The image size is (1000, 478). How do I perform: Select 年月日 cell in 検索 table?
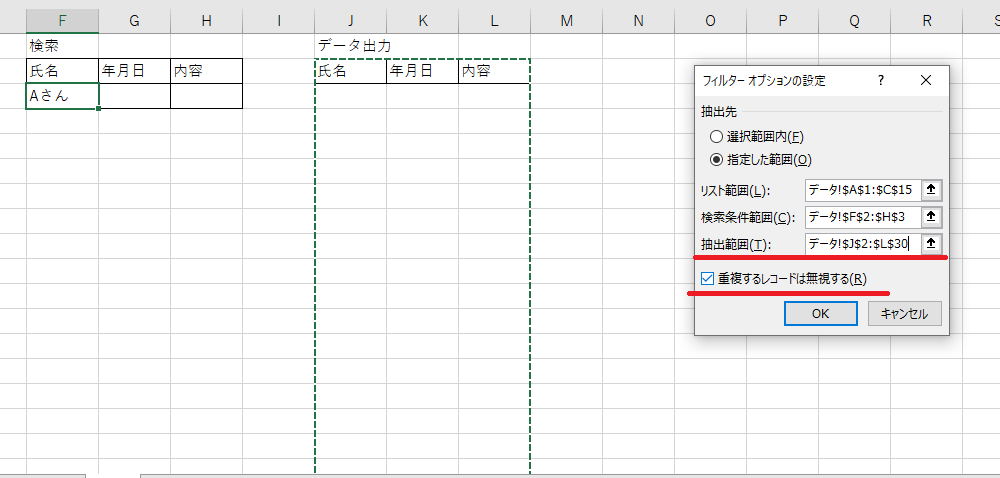(134, 71)
